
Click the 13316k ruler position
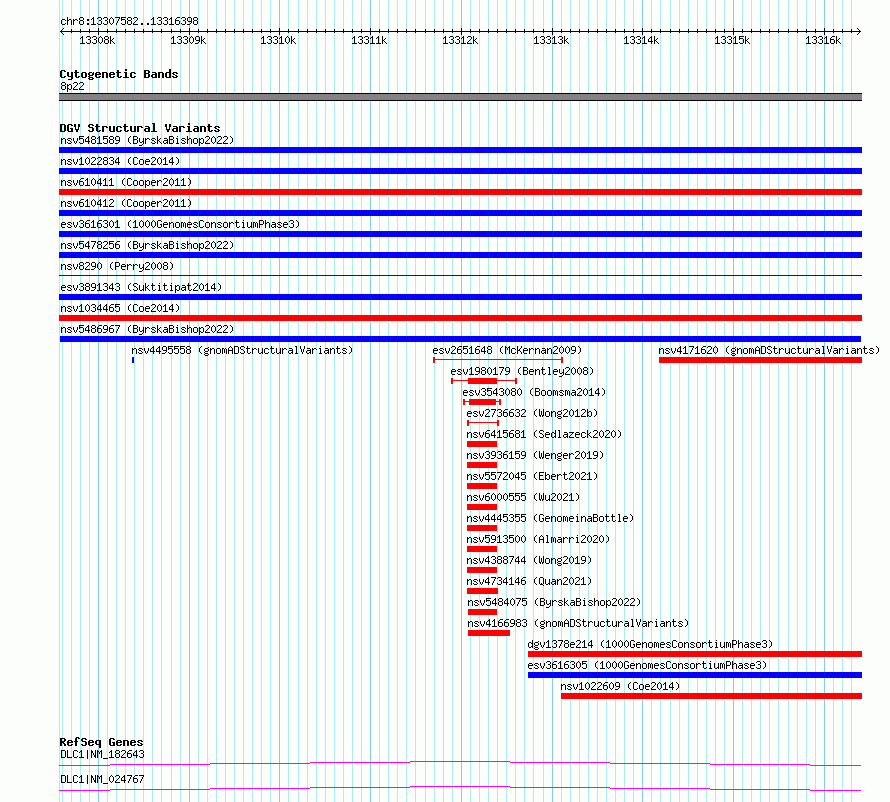(823, 40)
